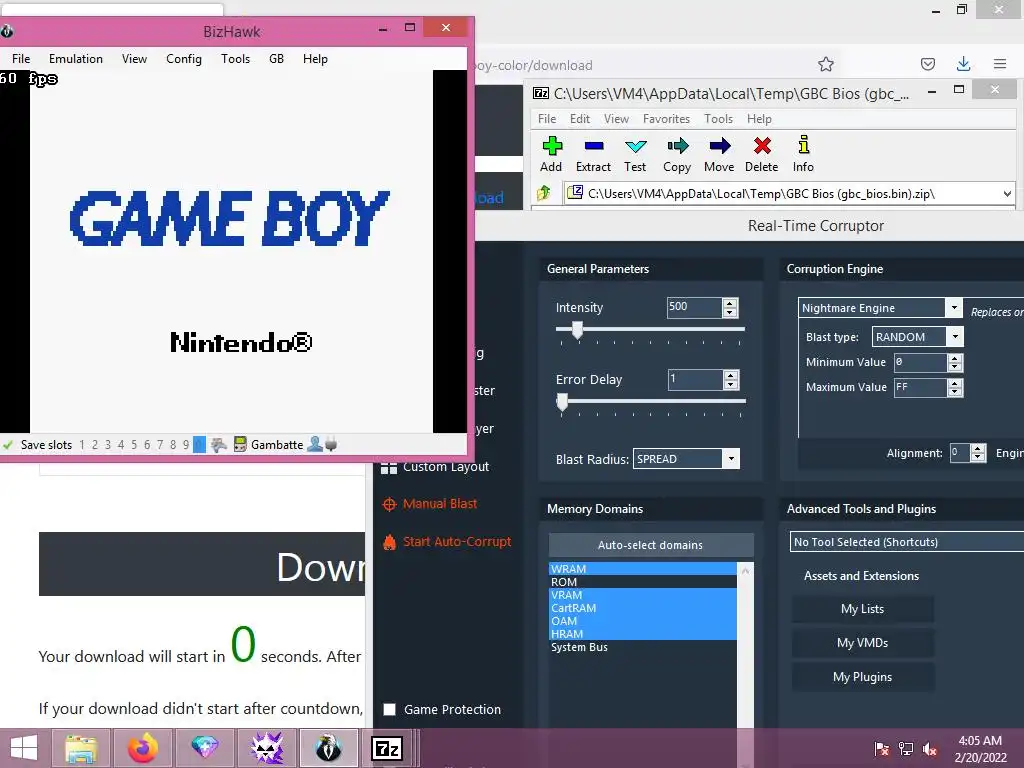Increase the Error Delay spinner
Image resolution: width=1024 pixels, height=768 pixels.
pyautogui.click(x=731, y=376)
